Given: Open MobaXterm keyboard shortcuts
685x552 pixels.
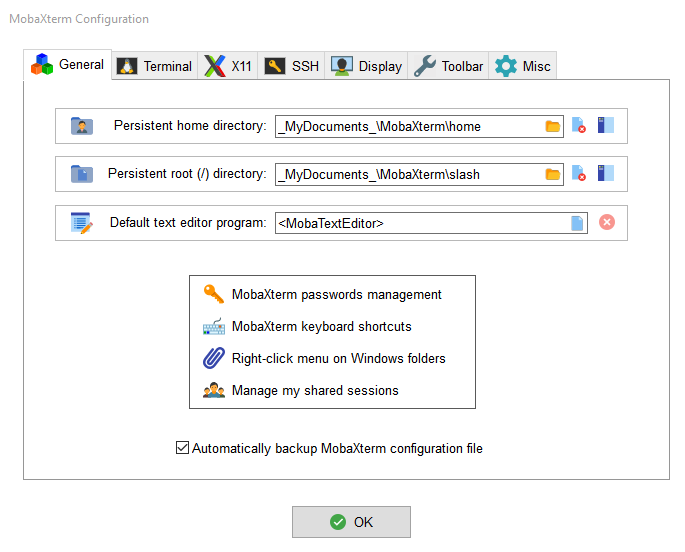Looking at the screenshot, I should point(321,326).
